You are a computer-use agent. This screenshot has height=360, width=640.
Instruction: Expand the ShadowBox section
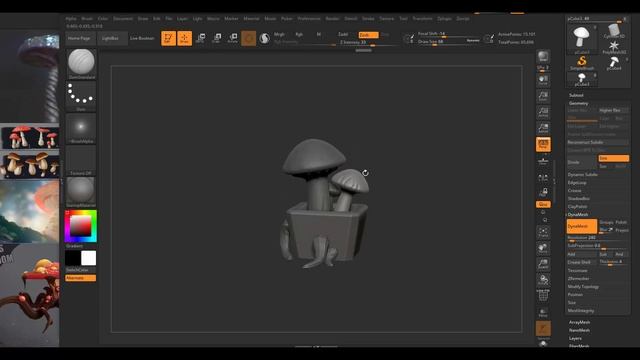click(578, 198)
